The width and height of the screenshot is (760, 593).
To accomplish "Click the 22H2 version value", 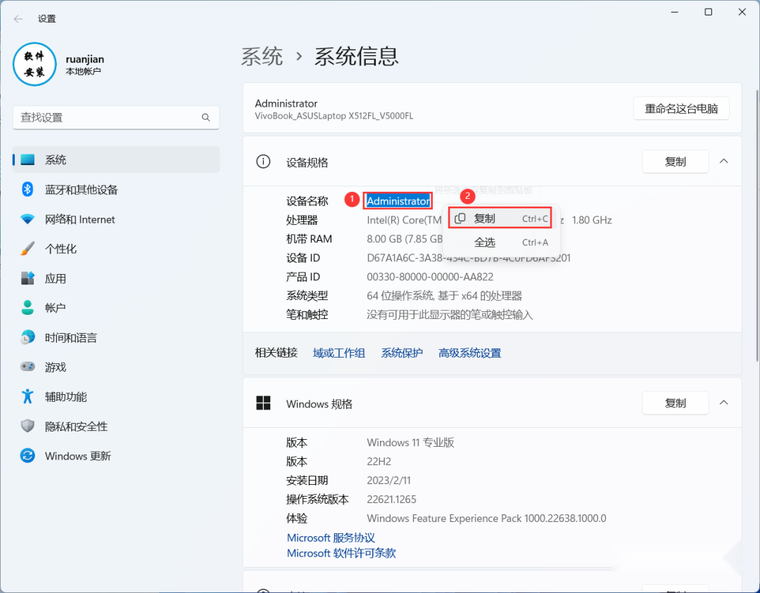I will click(379, 462).
